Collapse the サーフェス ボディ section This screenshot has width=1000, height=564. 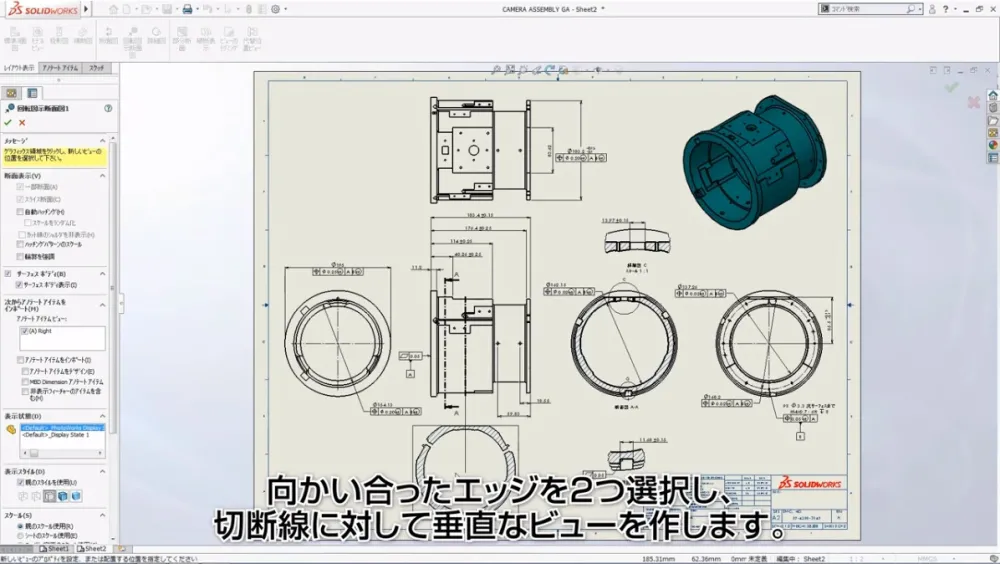click(x=102, y=274)
